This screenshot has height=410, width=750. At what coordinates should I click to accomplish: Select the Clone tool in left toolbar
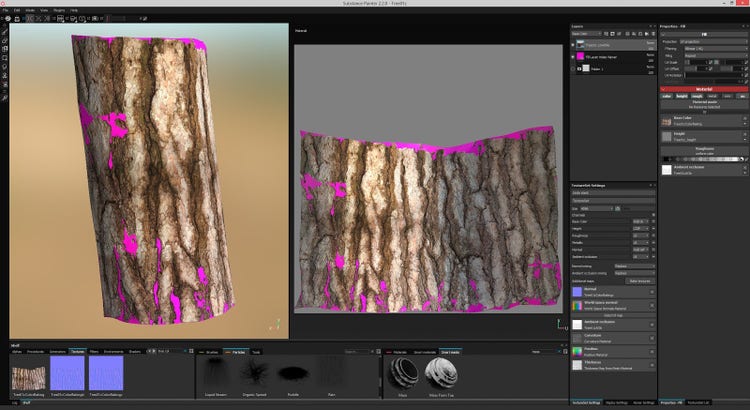click(x=5, y=76)
